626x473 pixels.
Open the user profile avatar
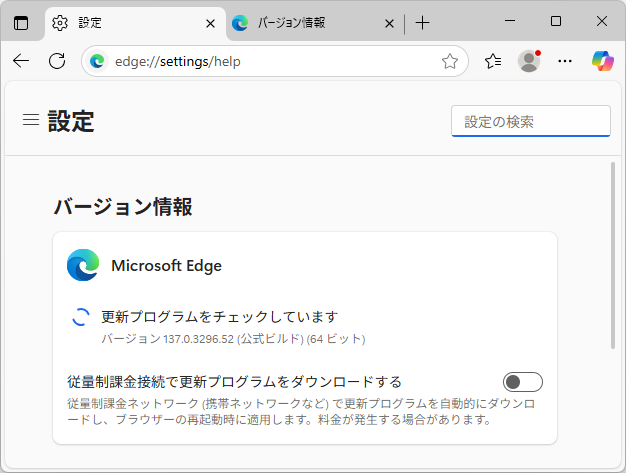tap(529, 61)
